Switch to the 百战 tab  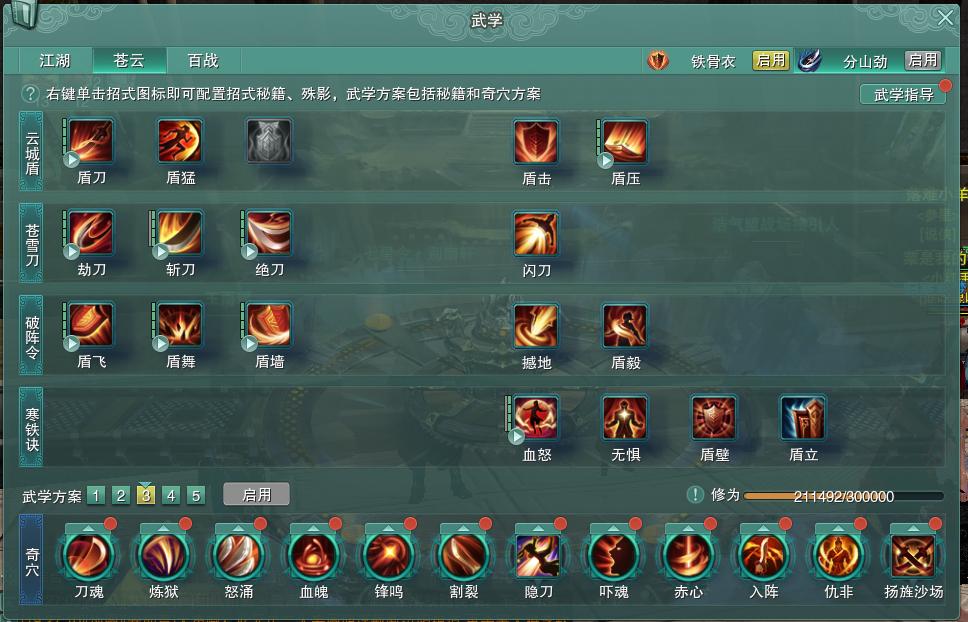click(x=203, y=60)
